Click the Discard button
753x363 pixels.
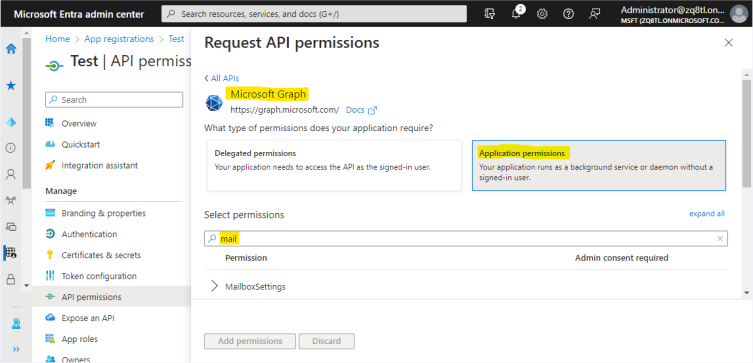[x=327, y=341]
